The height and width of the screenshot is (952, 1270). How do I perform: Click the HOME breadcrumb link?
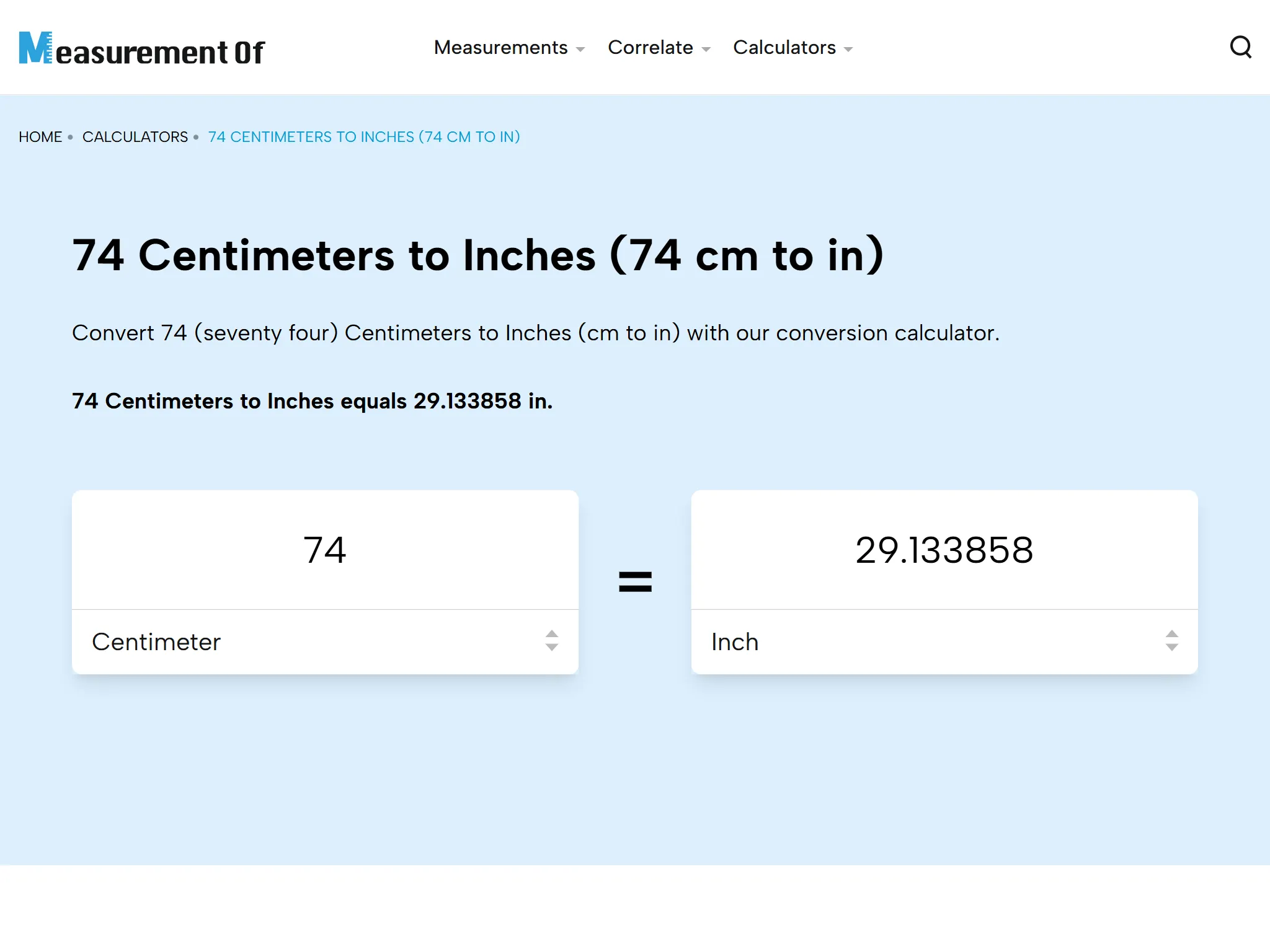click(x=40, y=137)
